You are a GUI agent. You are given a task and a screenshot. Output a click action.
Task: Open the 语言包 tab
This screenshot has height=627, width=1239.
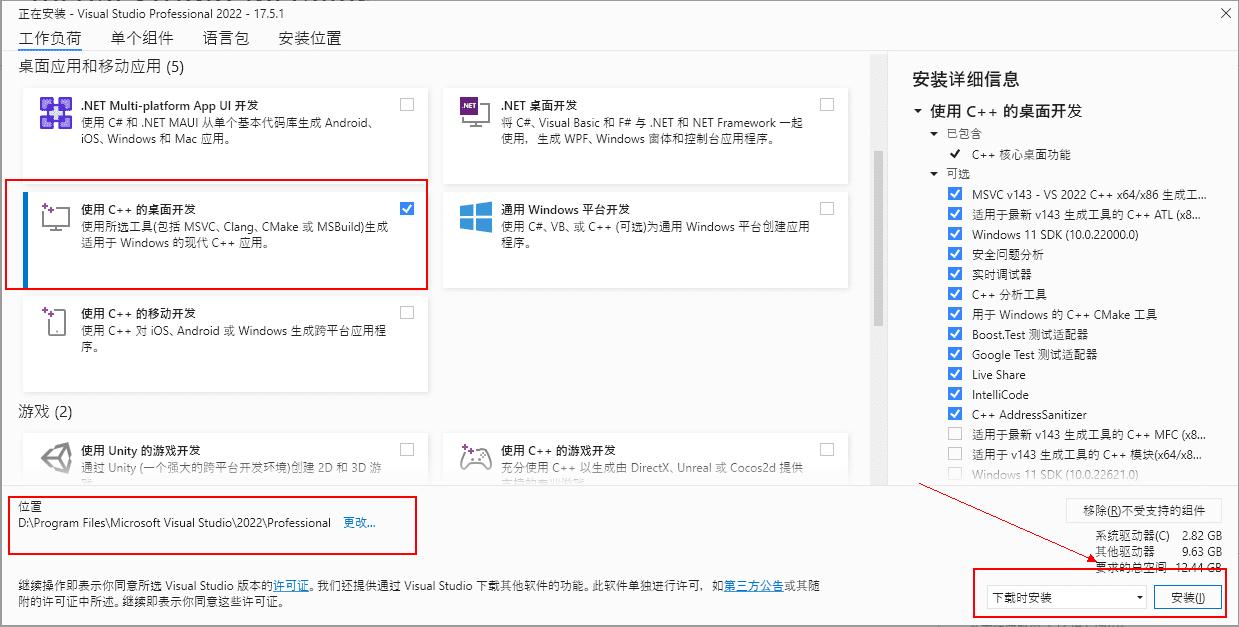(225, 38)
